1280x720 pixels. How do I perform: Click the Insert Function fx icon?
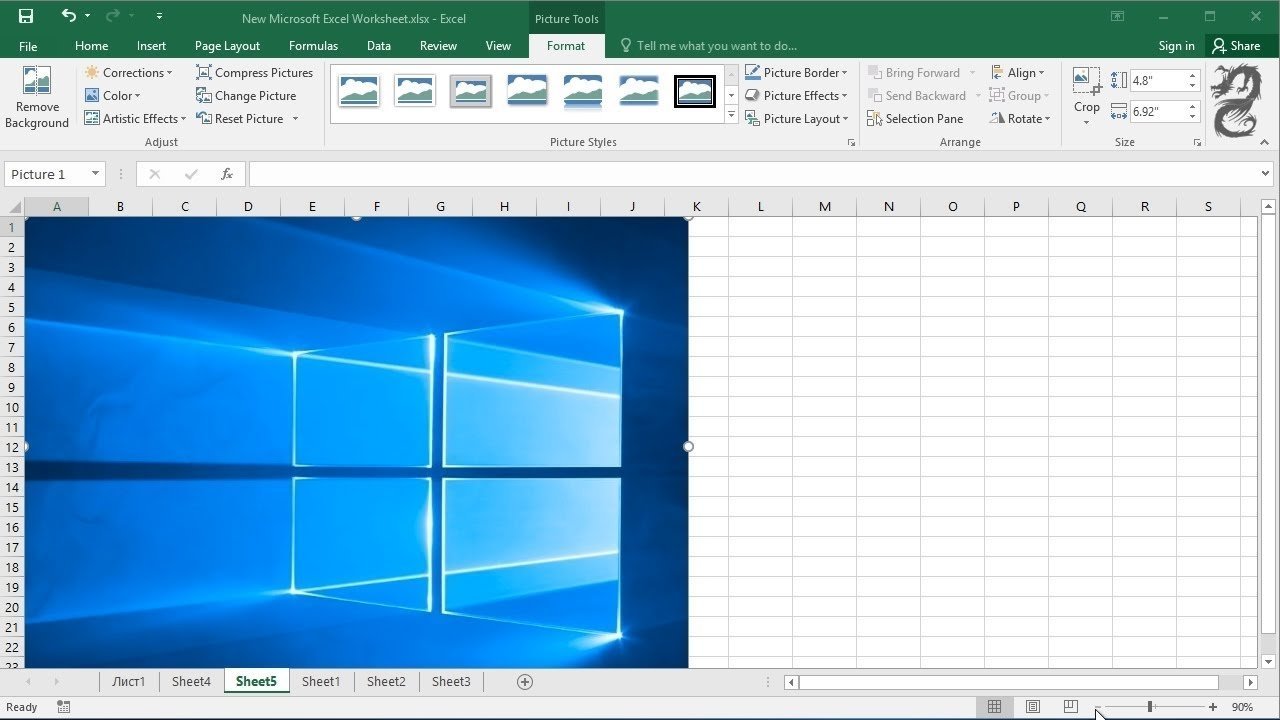click(x=227, y=174)
